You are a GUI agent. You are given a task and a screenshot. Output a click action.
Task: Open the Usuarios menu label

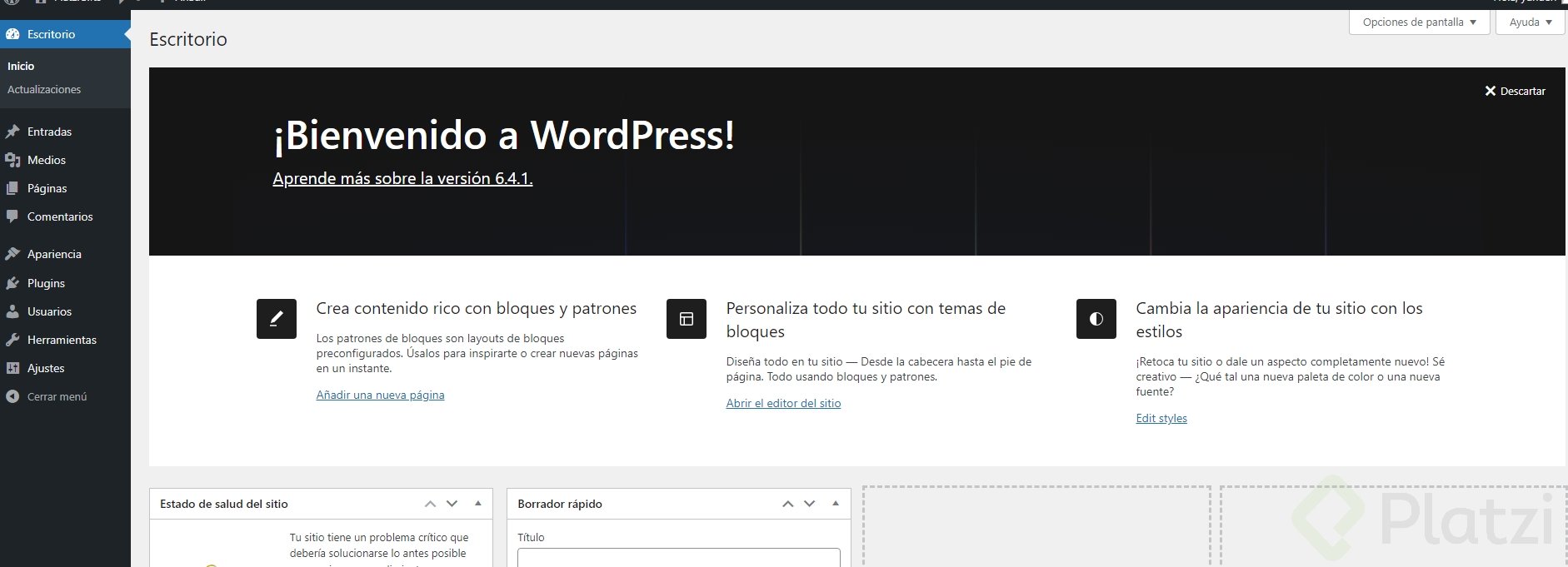point(49,311)
